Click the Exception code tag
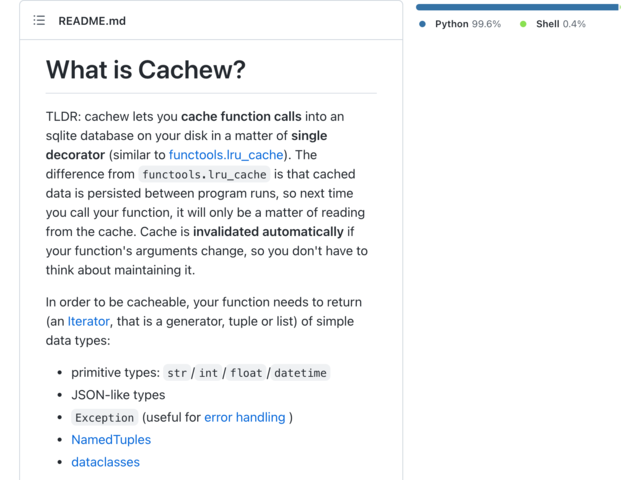This screenshot has height=480, width=640. 104,418
